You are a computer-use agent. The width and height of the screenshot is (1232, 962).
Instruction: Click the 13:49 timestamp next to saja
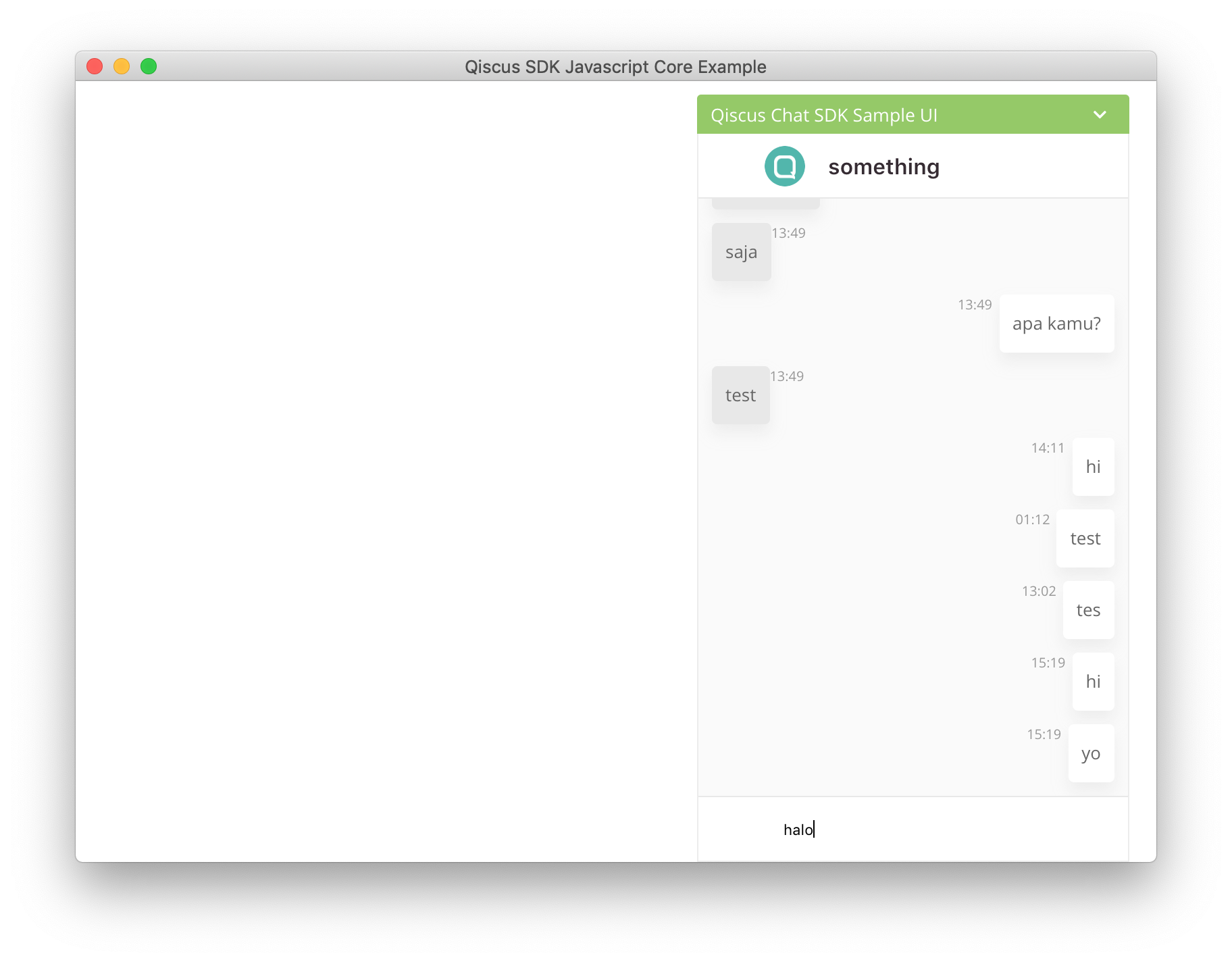coord(788,233)
